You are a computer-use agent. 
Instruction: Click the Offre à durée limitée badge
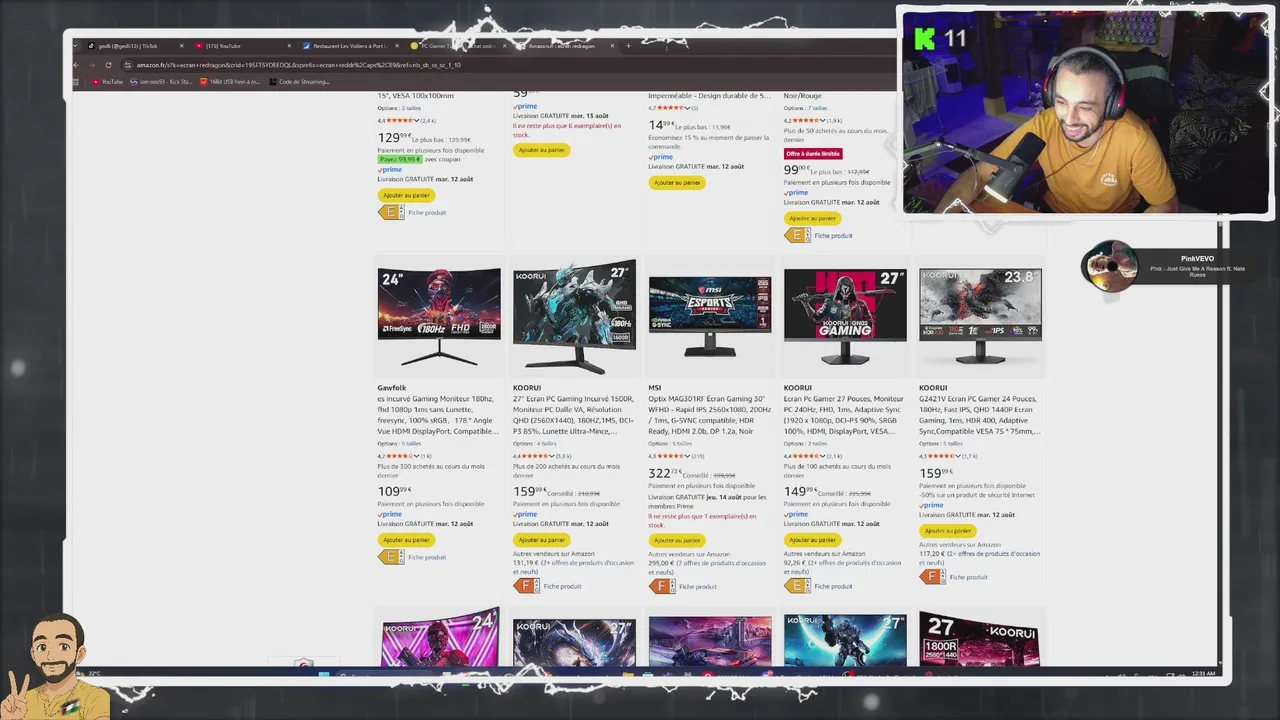coord(813,153)
